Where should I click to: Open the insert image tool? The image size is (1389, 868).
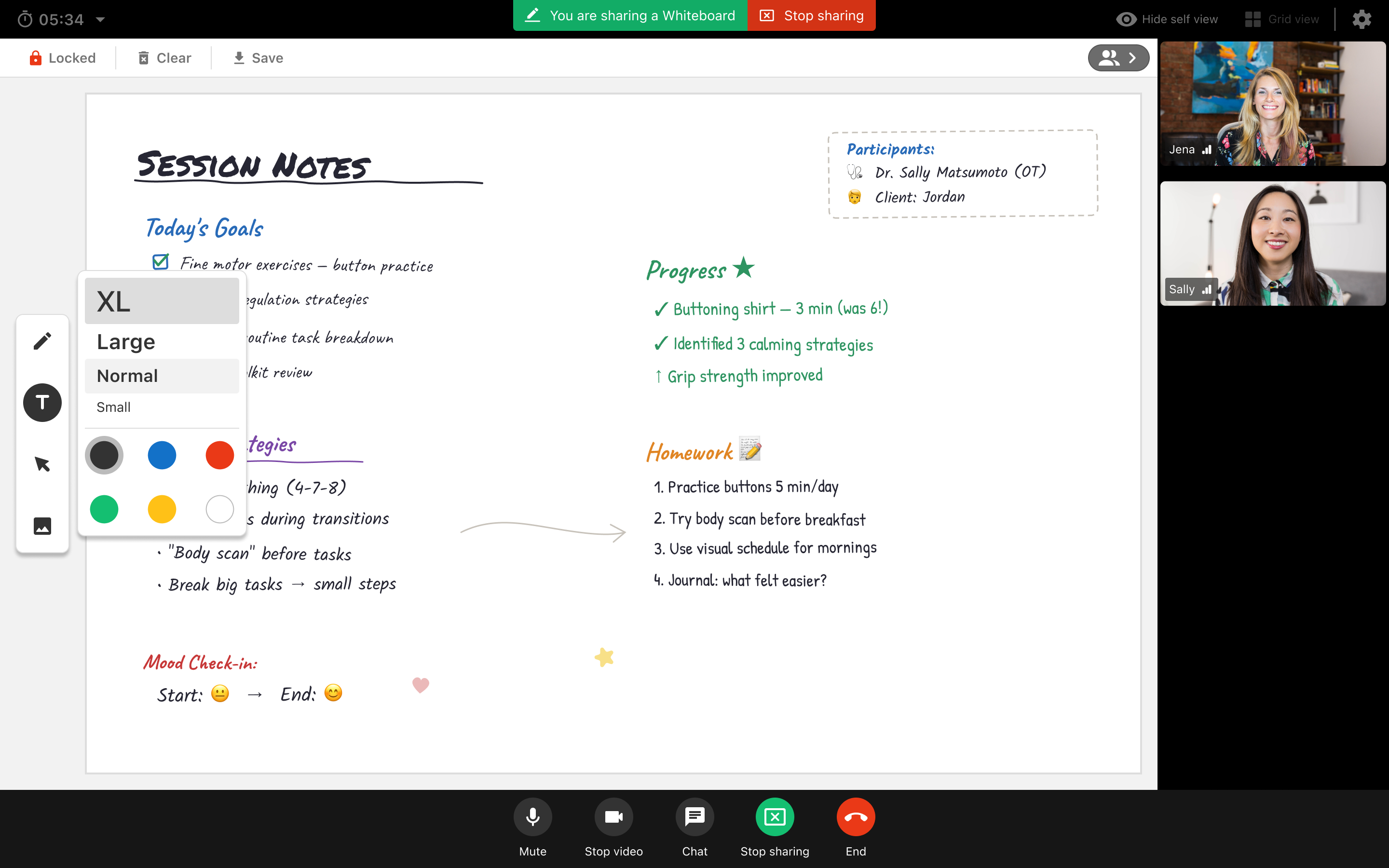pos(42,526)
